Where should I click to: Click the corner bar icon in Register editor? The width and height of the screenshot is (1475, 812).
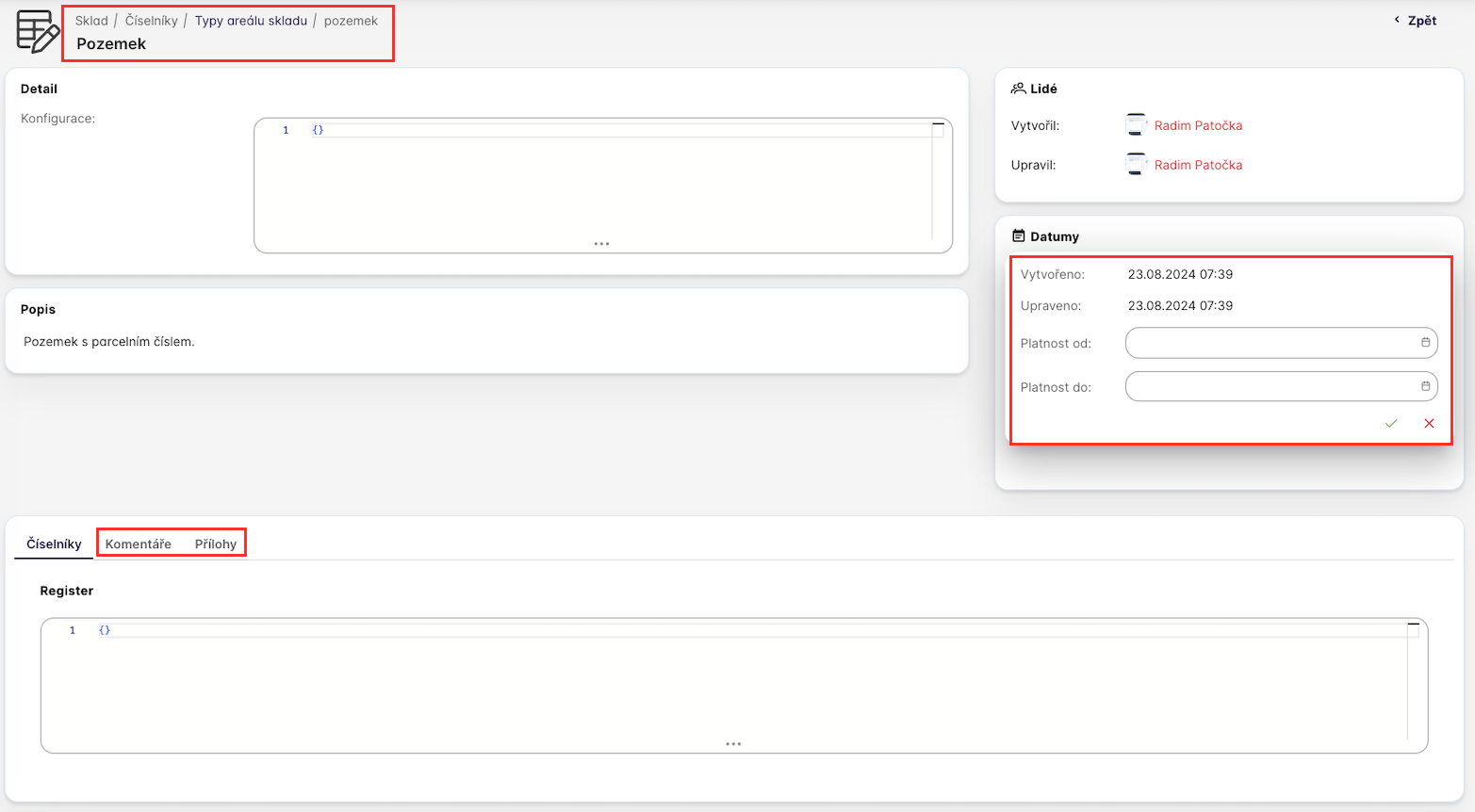[1413, 625]
